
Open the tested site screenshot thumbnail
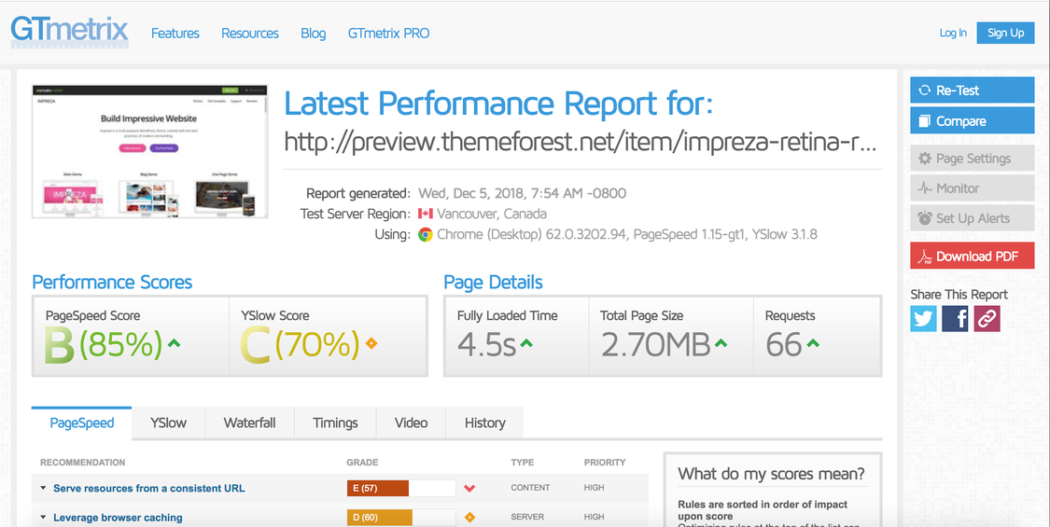click(150, 151)
